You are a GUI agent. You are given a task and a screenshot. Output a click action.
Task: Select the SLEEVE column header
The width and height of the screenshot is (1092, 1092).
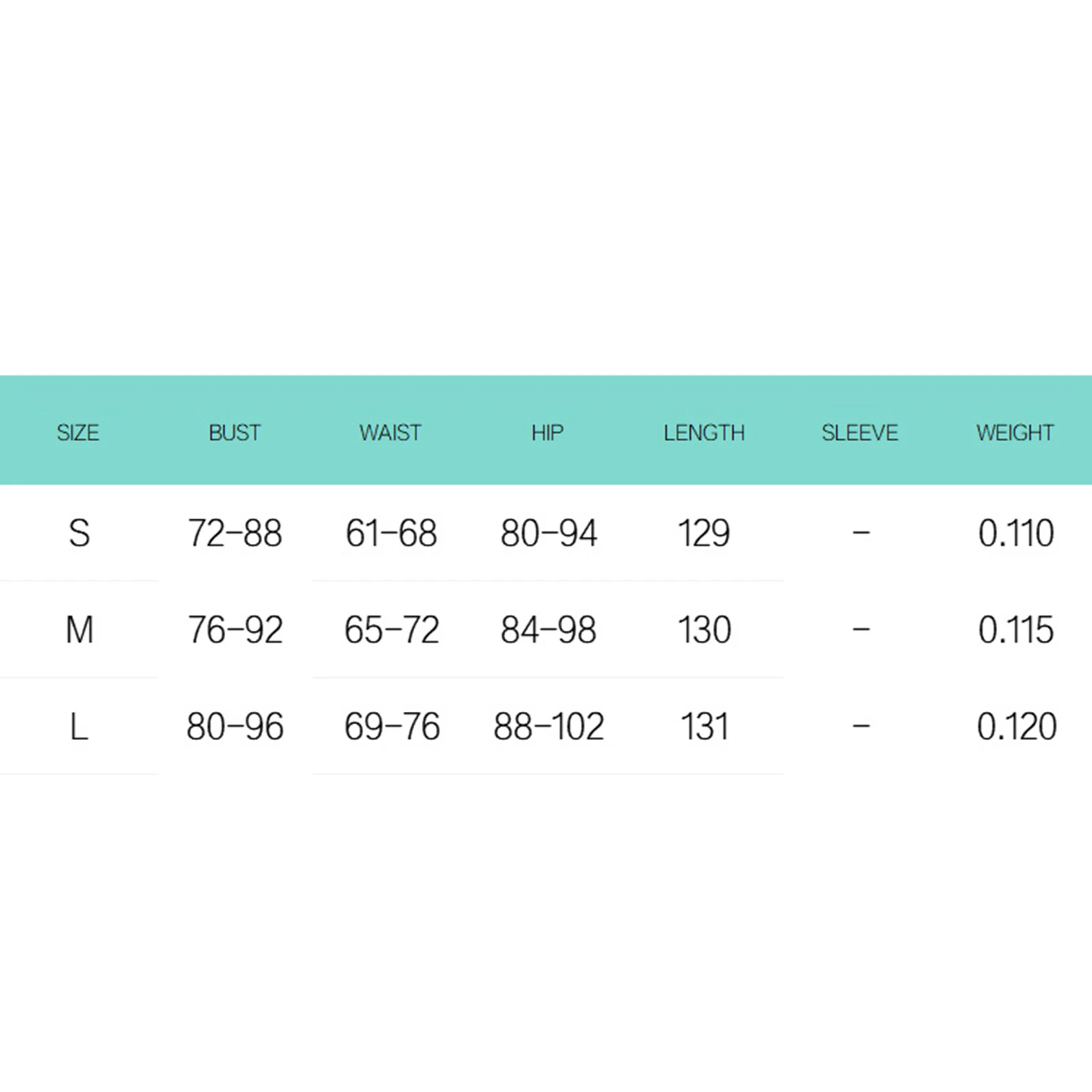[x=860, y=433]
